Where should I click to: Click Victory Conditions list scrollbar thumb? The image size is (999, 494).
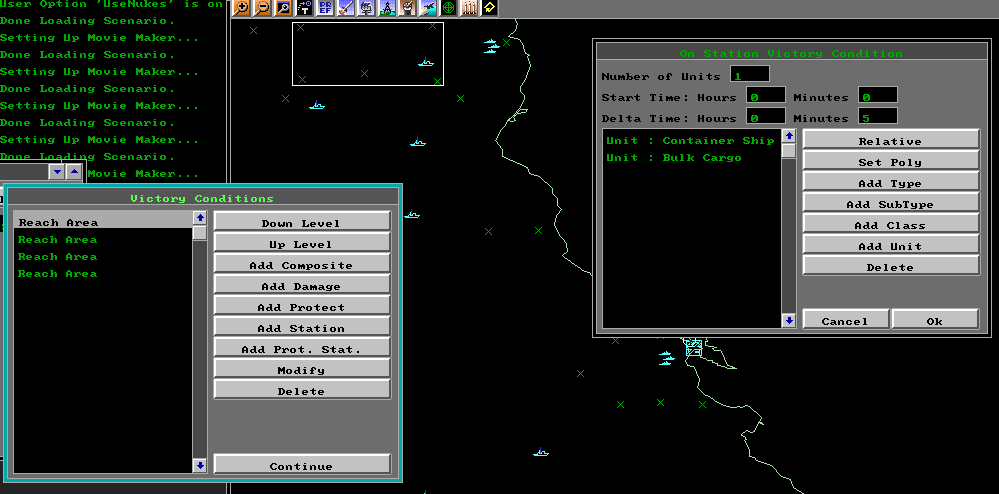pos(200,233)
